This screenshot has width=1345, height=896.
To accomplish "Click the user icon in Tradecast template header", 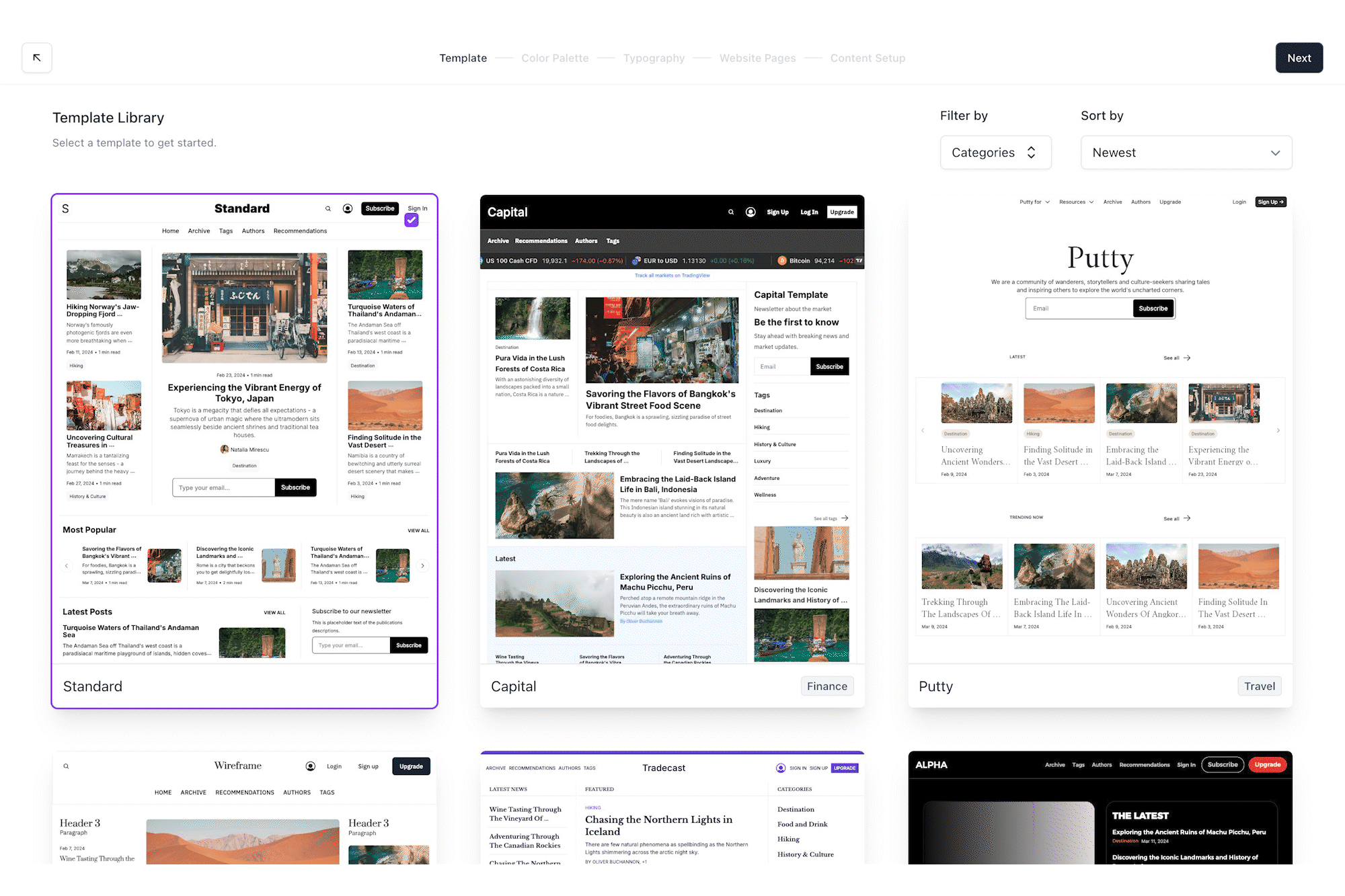I will pos(780,768).
